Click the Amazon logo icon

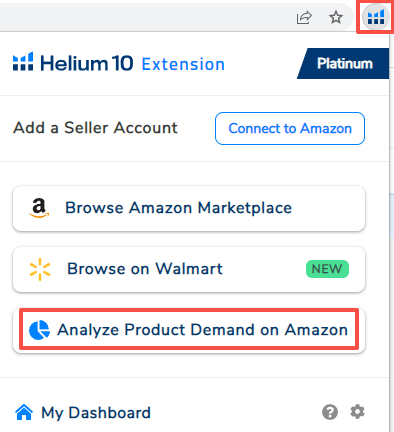(39, 208)
